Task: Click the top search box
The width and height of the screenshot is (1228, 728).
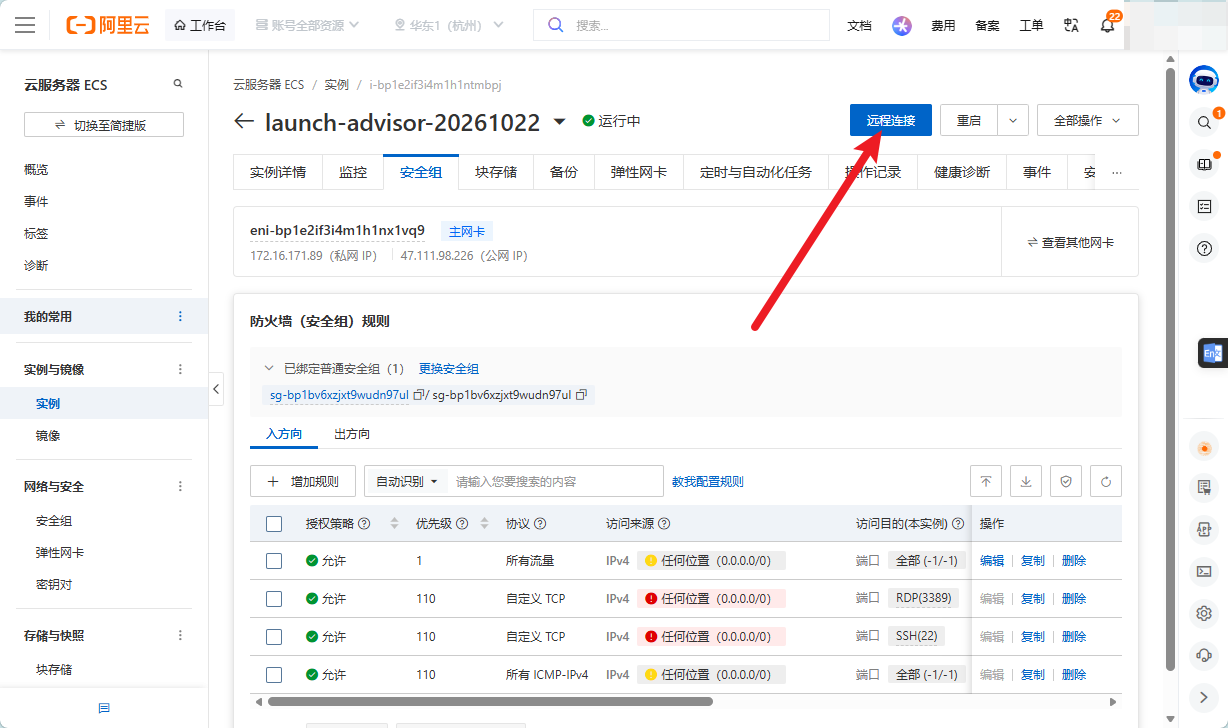Action: tap(682, 25)
